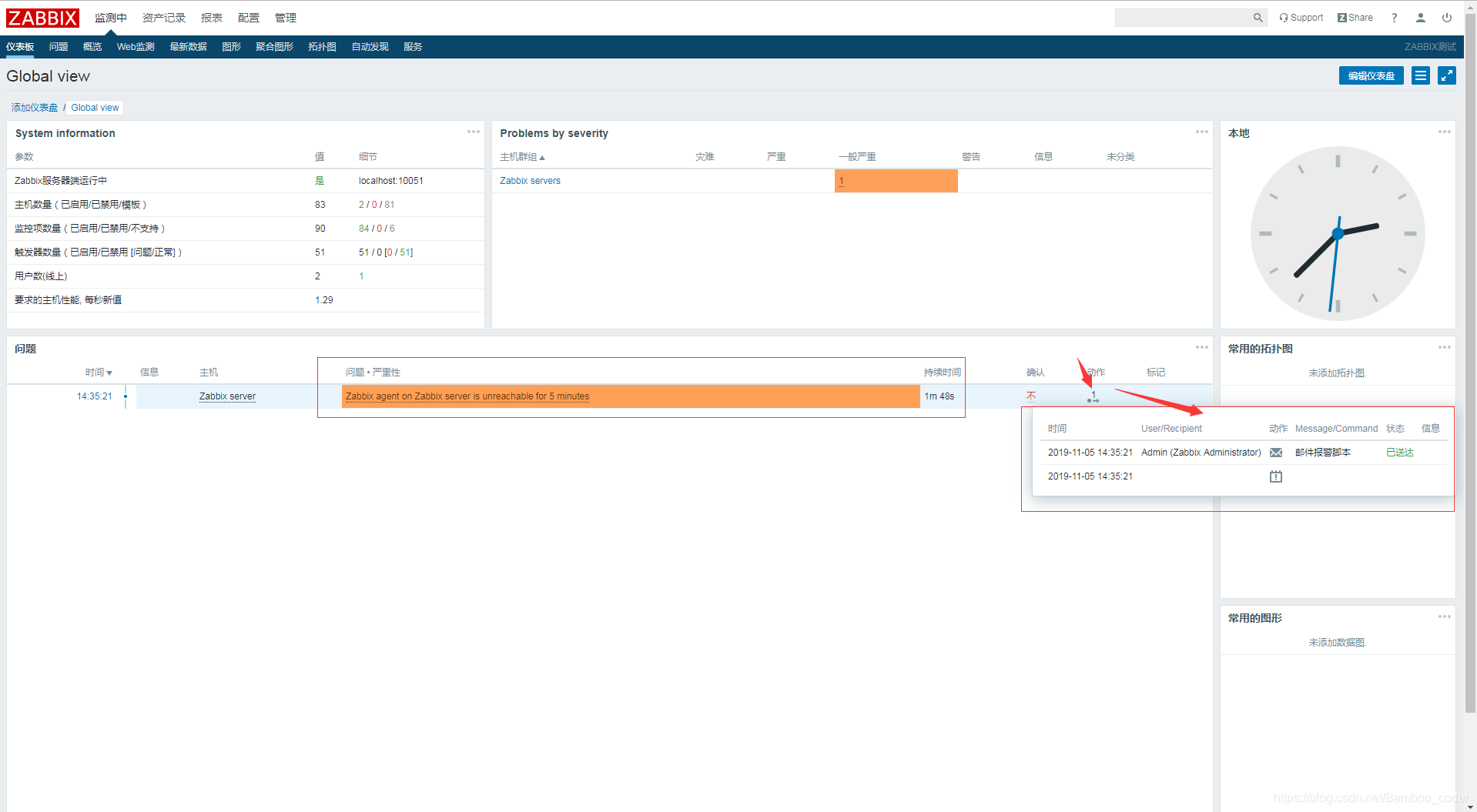Select 服务 submenu tab
This screenshot has width=1477, height=812.
[413, 47]
